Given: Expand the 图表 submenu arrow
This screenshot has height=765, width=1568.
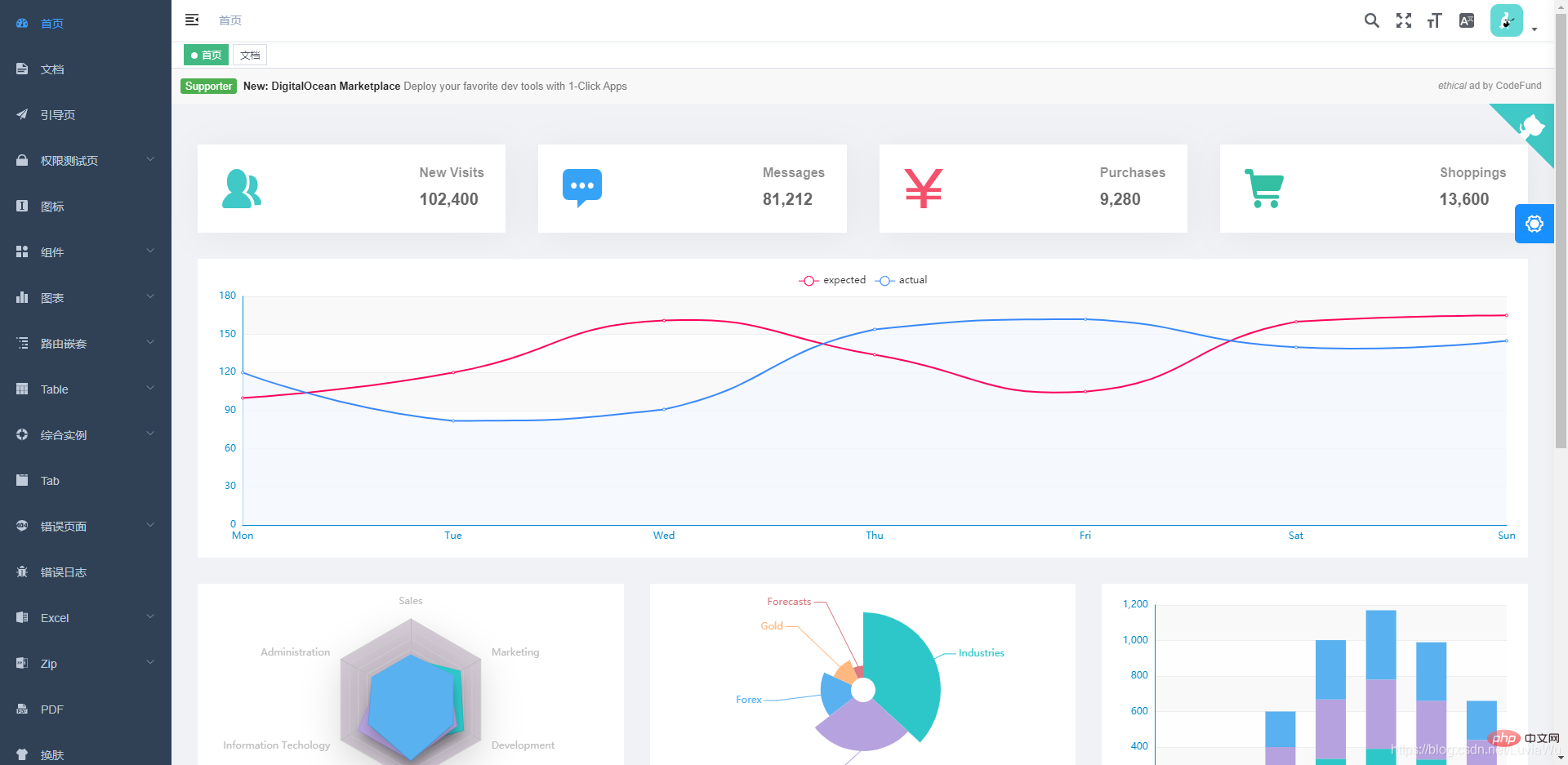Looking at the screenshot, I should 150,296.
